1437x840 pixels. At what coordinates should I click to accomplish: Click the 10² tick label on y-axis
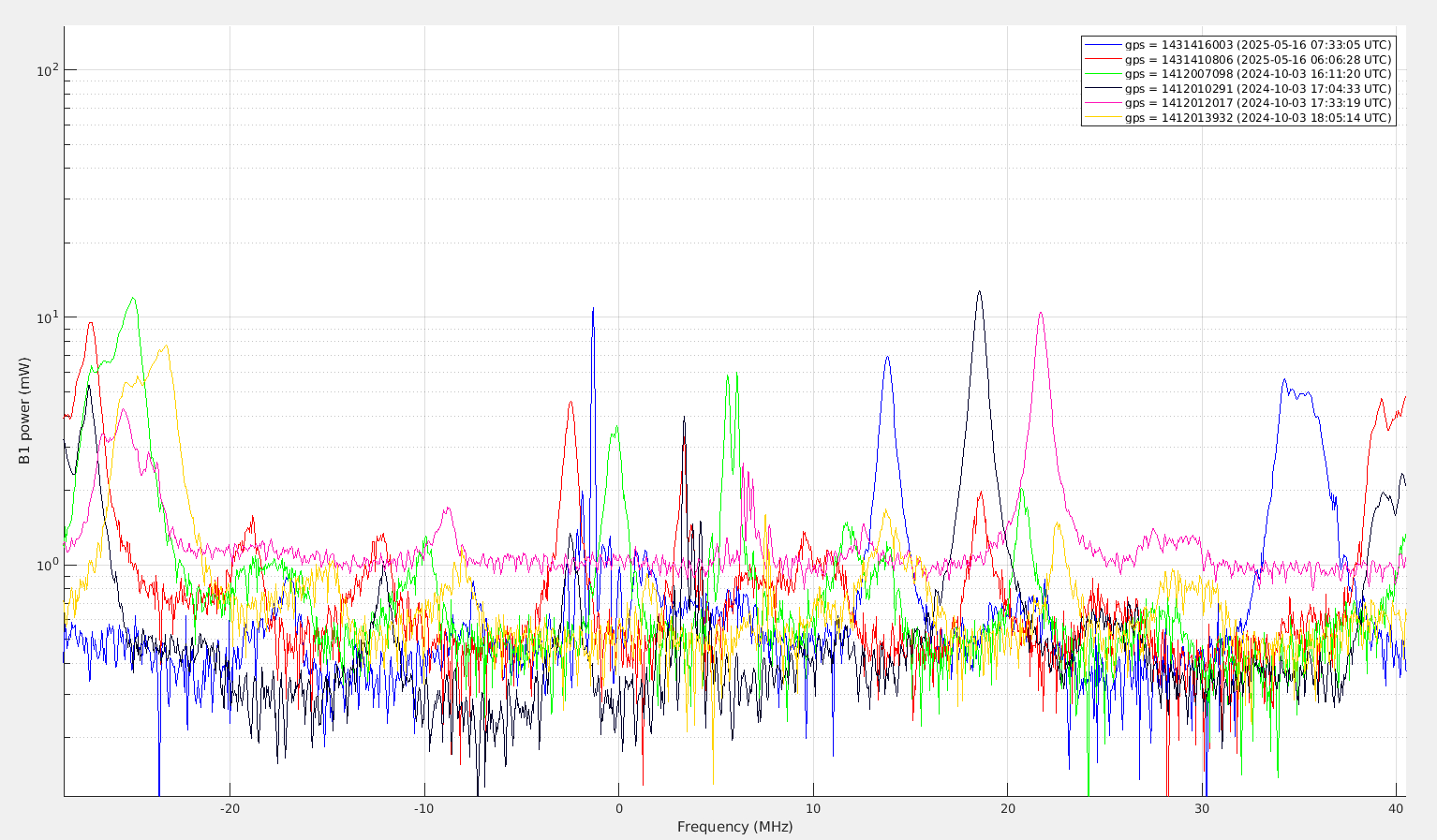(48, 69)
